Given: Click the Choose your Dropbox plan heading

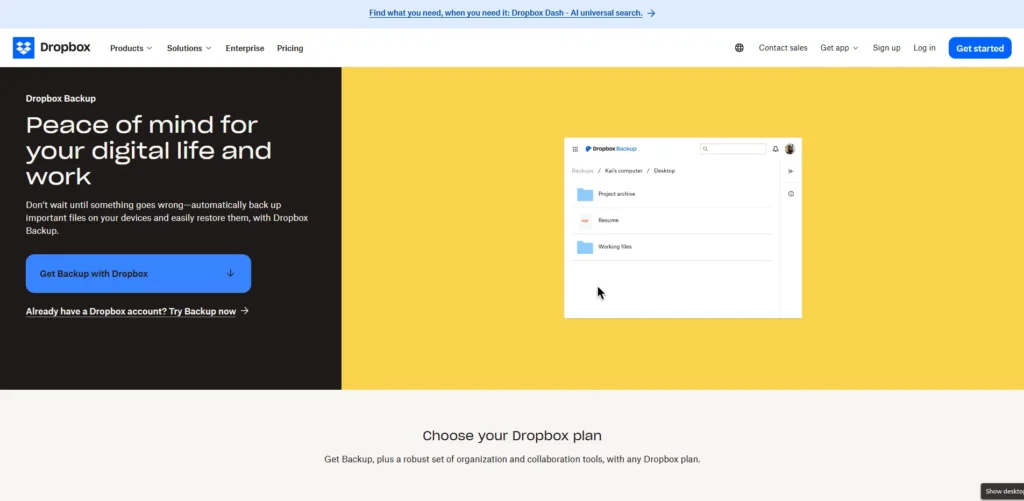Looking at the screenshot, I should [512, 436].
